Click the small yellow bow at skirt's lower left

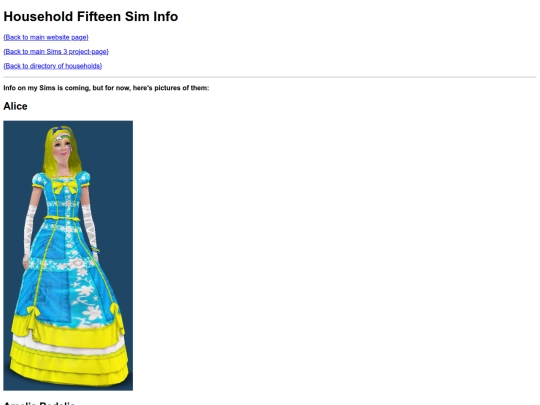point(33,313)
